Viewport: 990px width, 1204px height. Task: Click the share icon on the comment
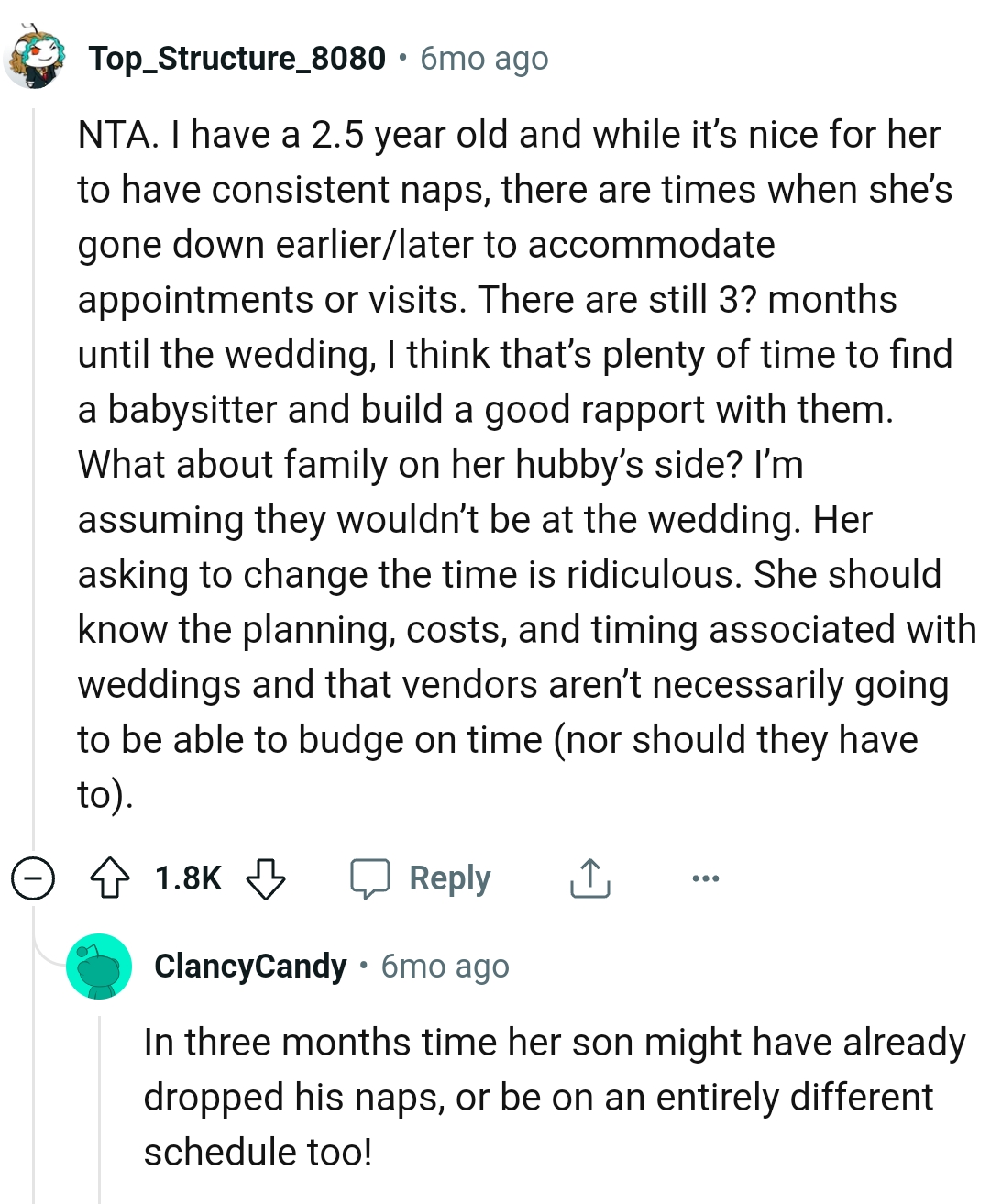589,878
